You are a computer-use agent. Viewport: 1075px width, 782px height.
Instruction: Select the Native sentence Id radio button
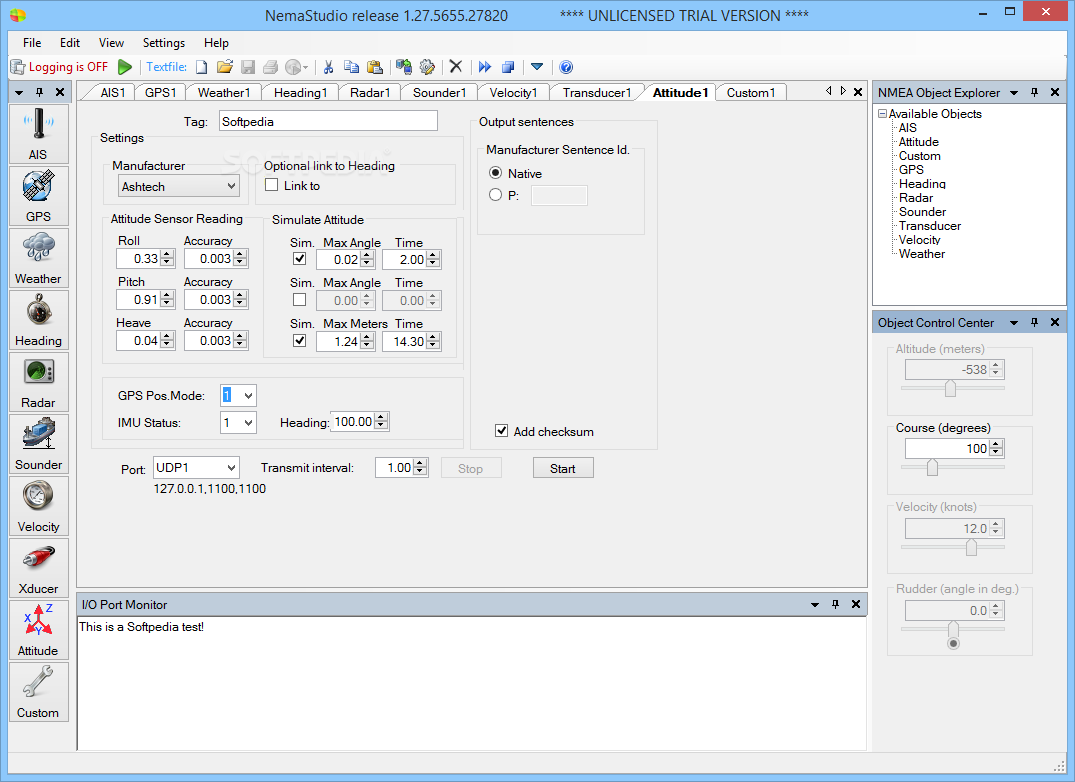pyautogui.click(x=495, y=173)
